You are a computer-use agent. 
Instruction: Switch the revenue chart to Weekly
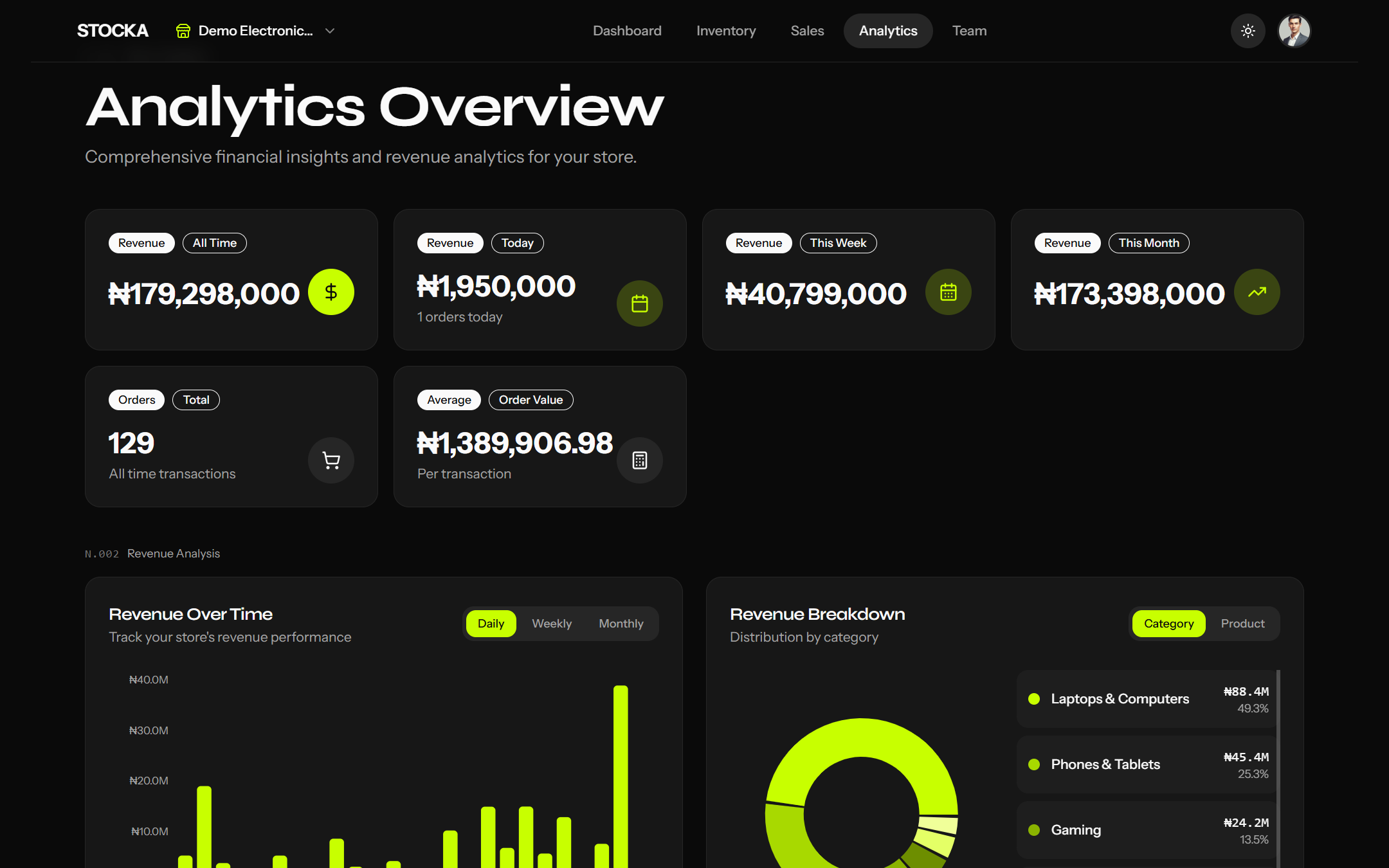coord(551,624)
